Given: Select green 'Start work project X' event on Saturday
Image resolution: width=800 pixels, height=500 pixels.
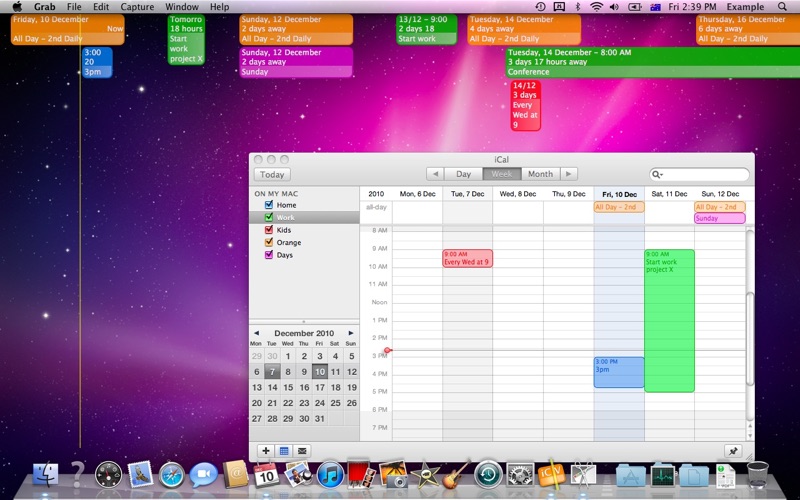Looking at the screenshot, I should (669, 320).
